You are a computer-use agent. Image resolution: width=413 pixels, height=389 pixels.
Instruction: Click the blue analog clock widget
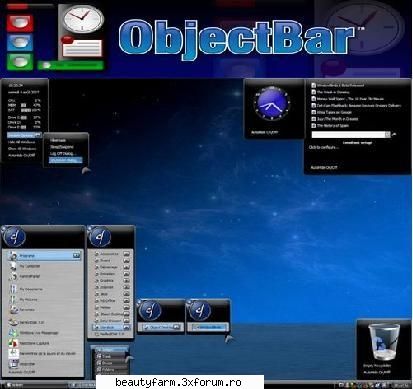(272, 103)
